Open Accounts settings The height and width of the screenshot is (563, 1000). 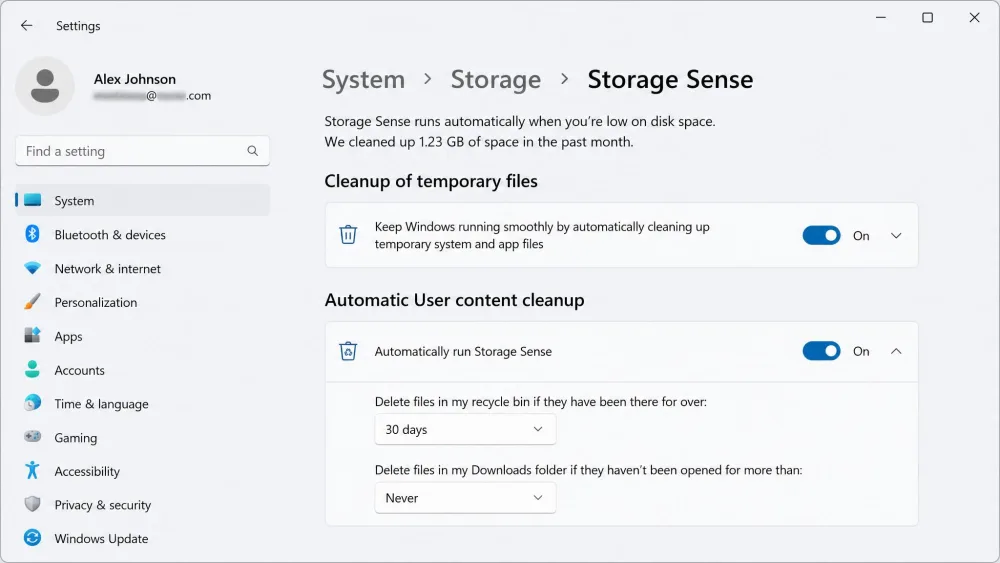coord(142,369)
